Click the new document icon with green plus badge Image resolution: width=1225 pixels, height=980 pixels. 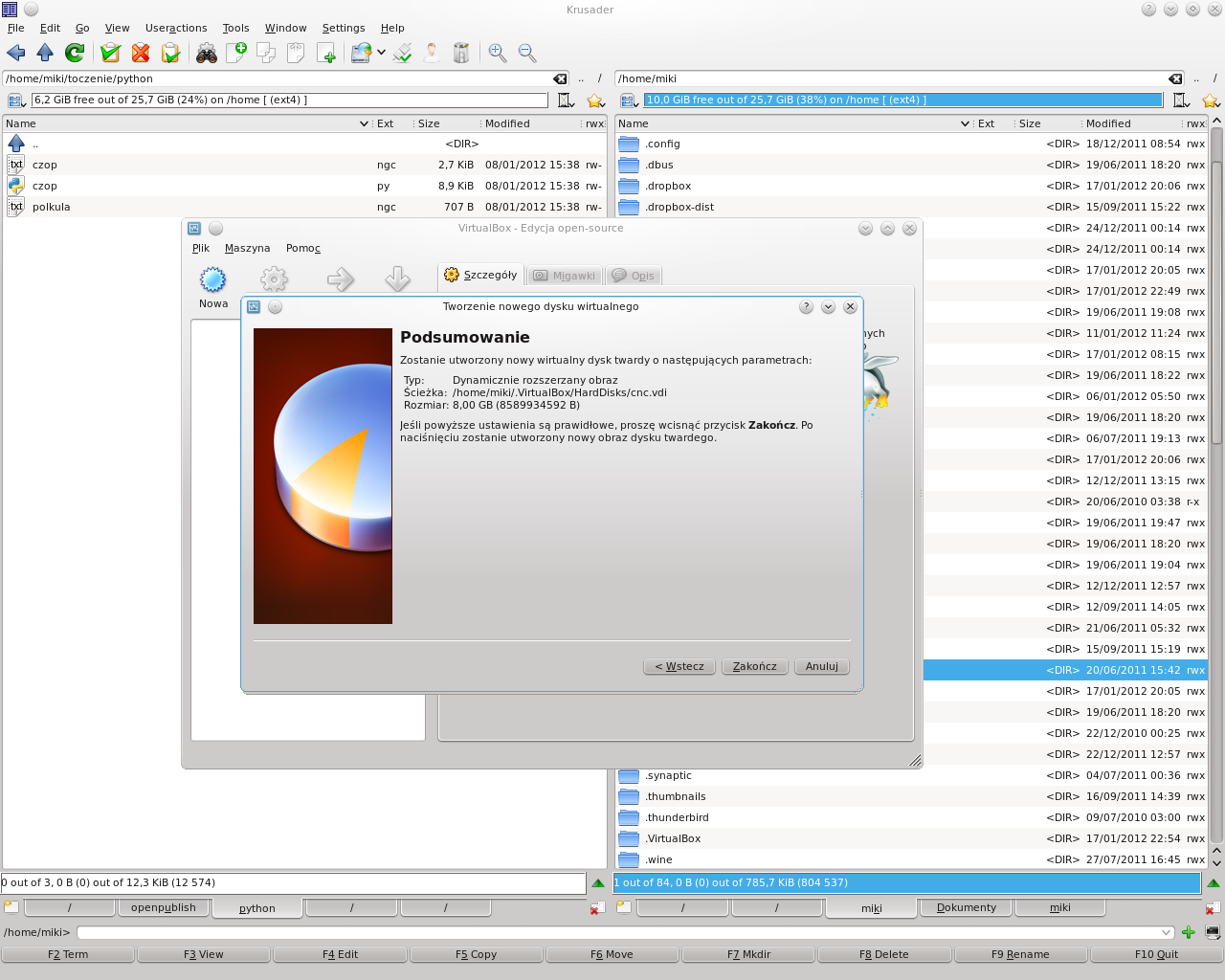(235, 53)
